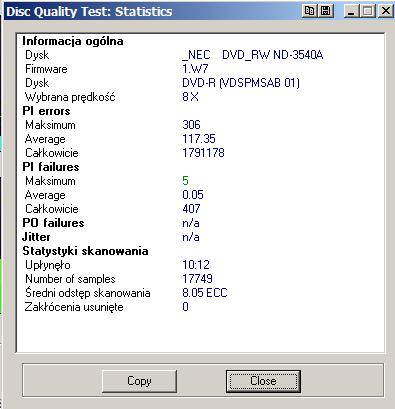Select PI failures total 407
Image resolution: width=395 pixels, height=409 pixels.
click(x=191, y=209)
